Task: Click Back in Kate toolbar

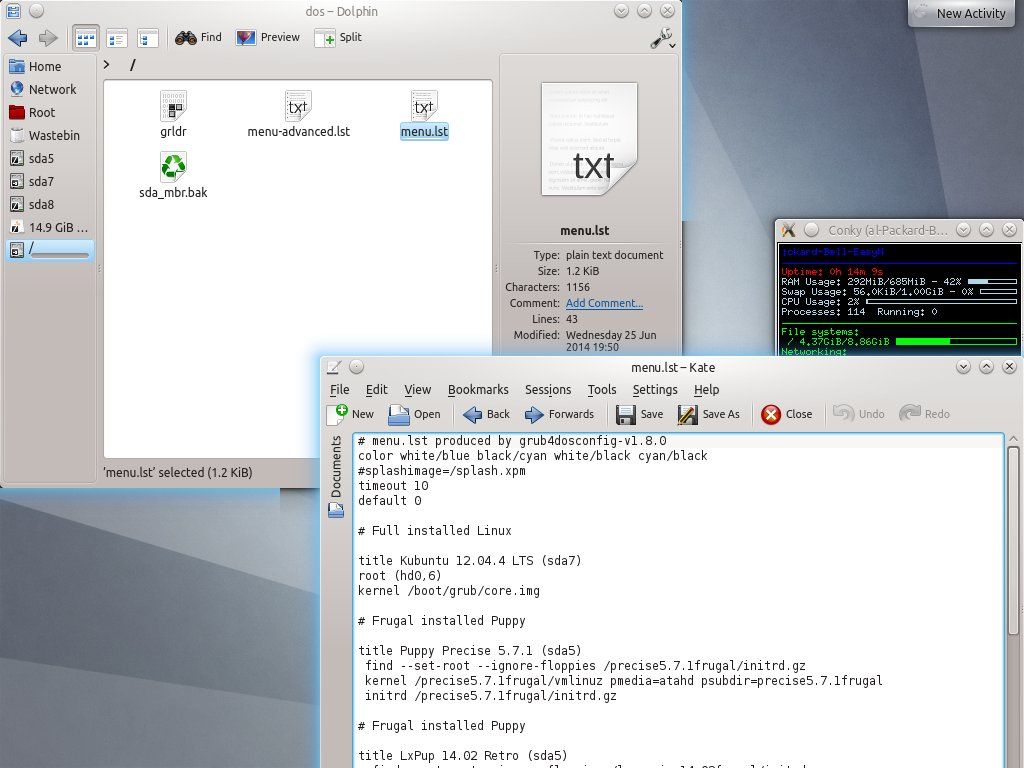Action: coord(487,414)
